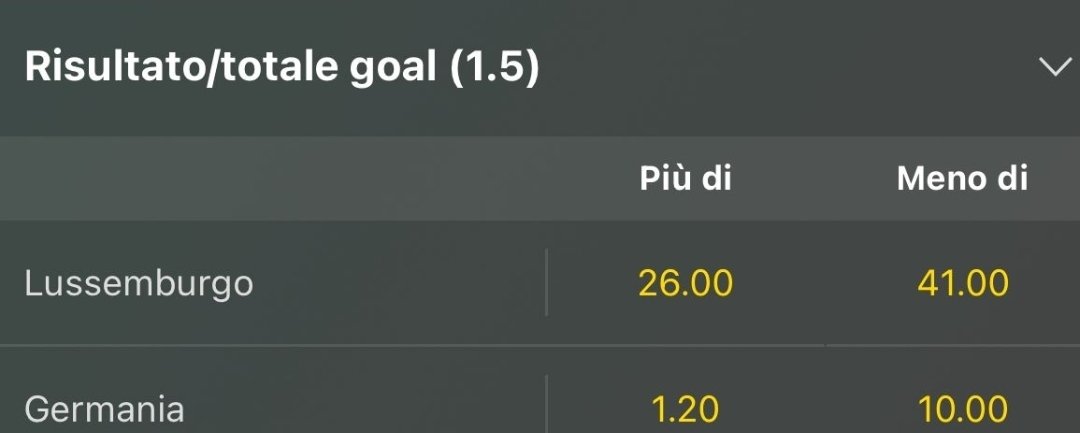The image size is (1080, 433).
Task: Click the Lussemburgo team label
Action: coord(139,284)
